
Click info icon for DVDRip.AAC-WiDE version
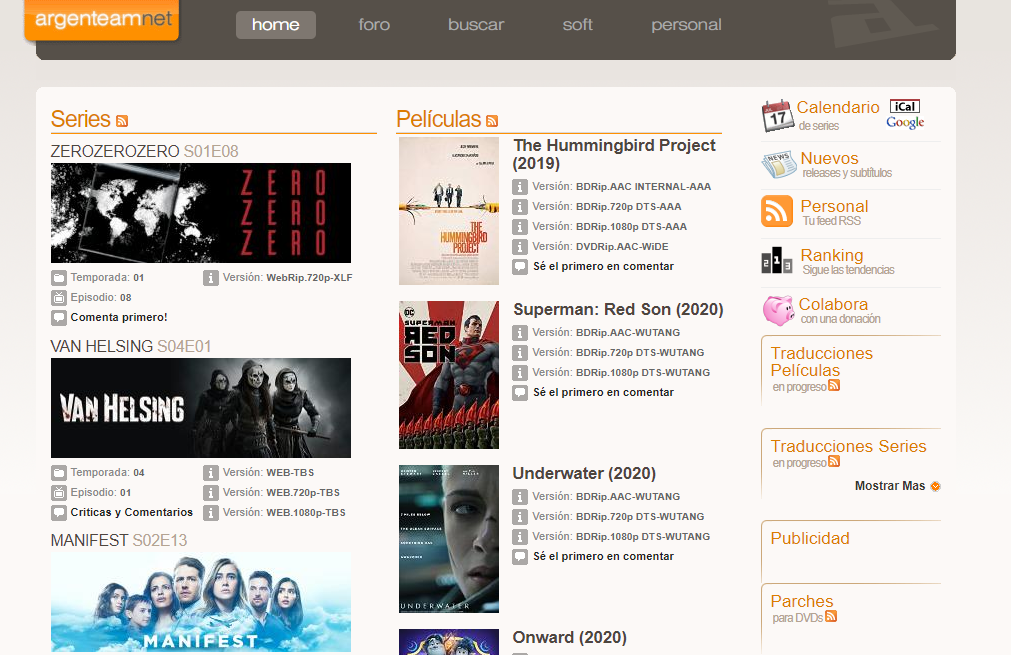(520, 247)
